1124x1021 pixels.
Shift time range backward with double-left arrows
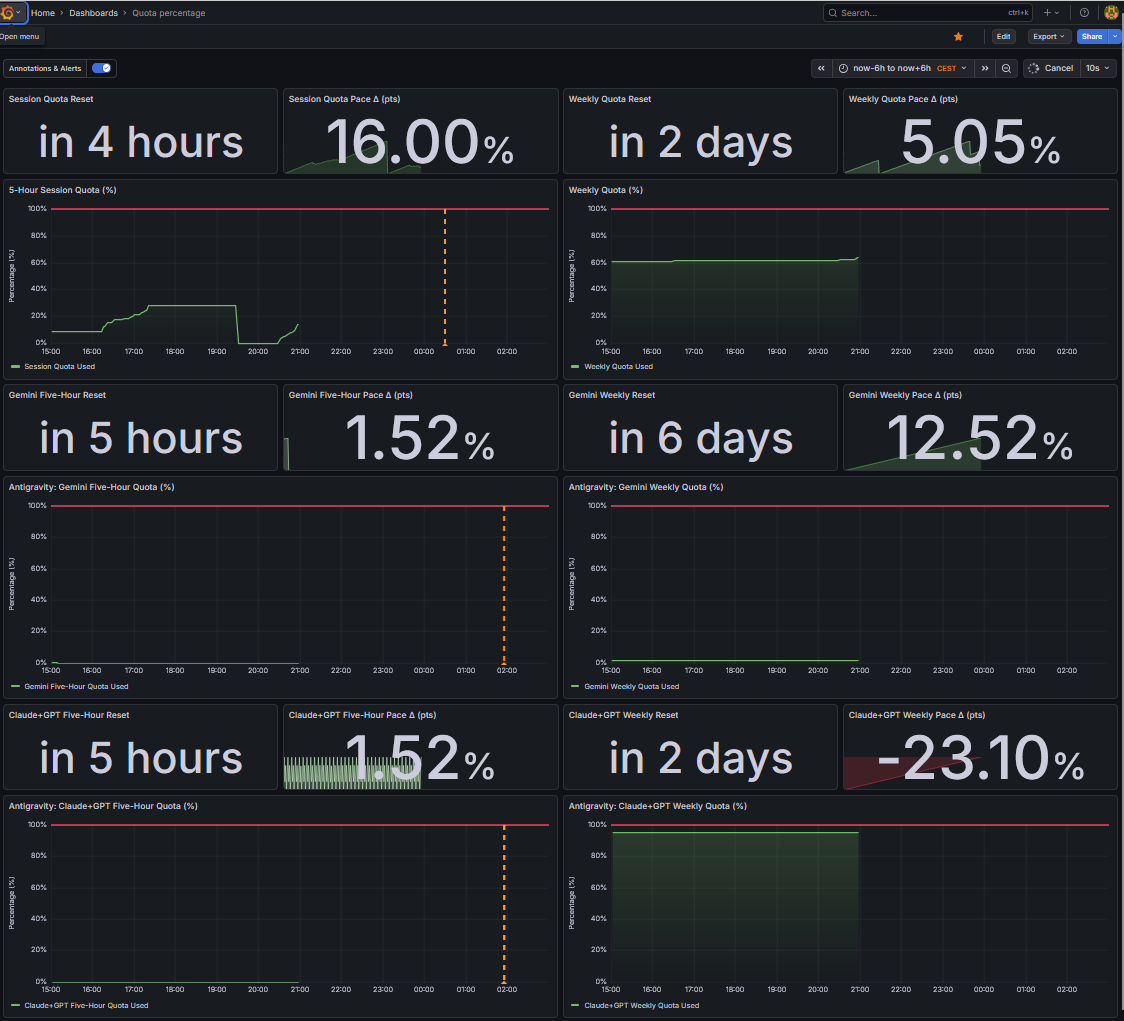coord(821,68)
